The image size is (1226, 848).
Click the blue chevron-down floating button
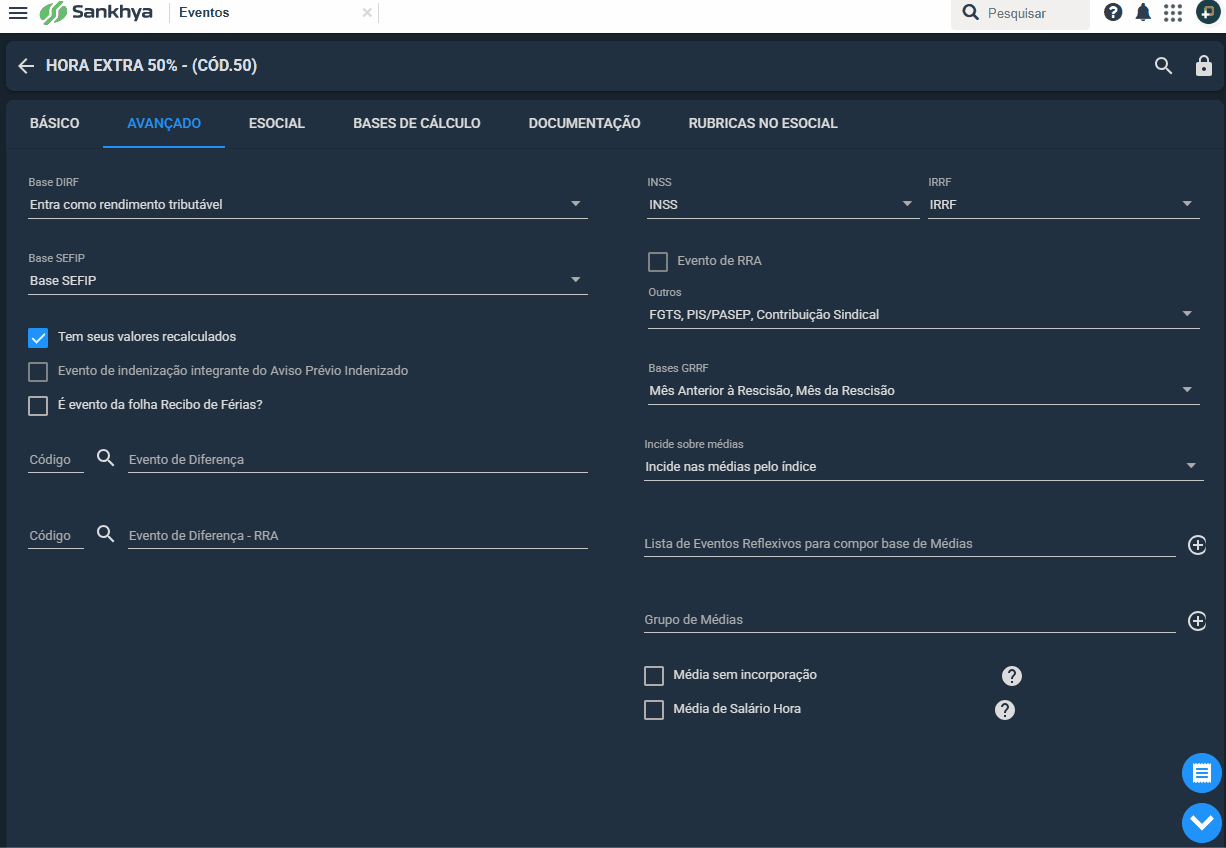coord(1202,823)
